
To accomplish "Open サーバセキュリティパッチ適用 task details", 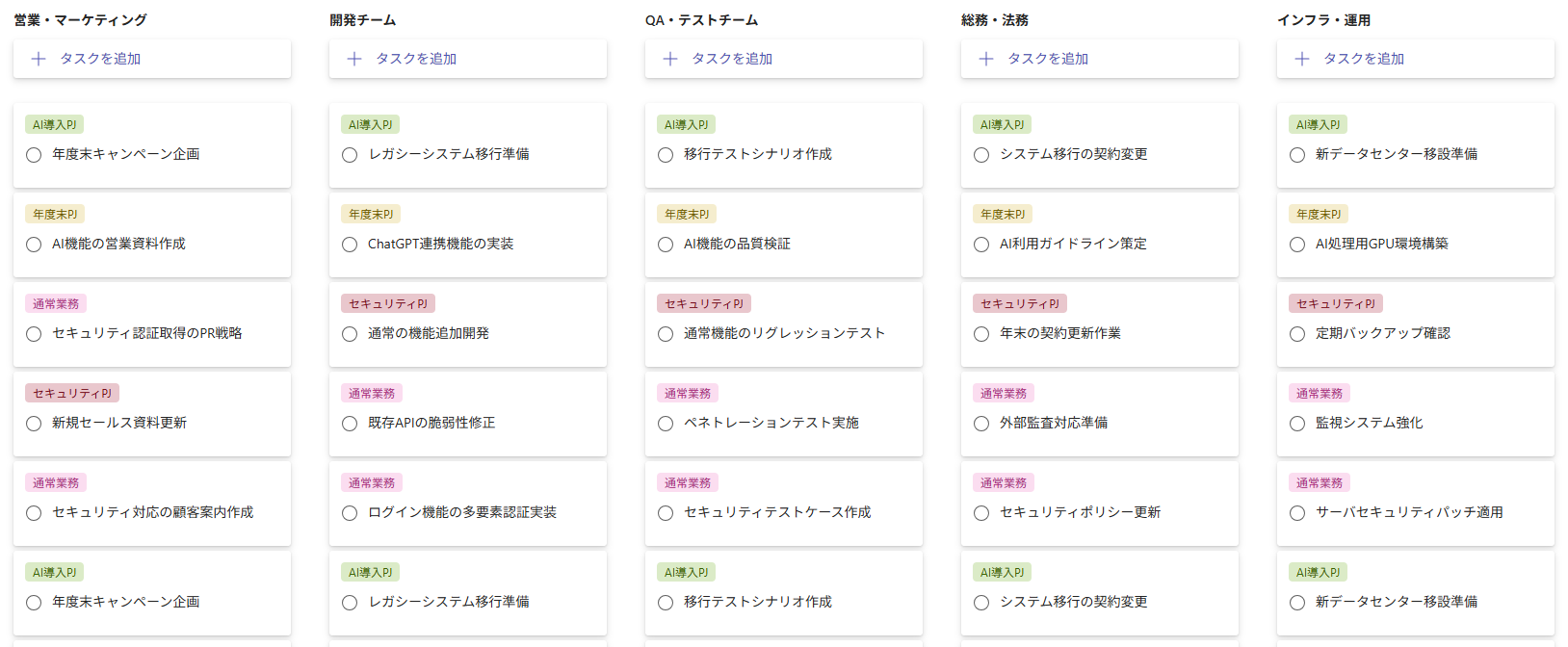I will click(1416, 505).
